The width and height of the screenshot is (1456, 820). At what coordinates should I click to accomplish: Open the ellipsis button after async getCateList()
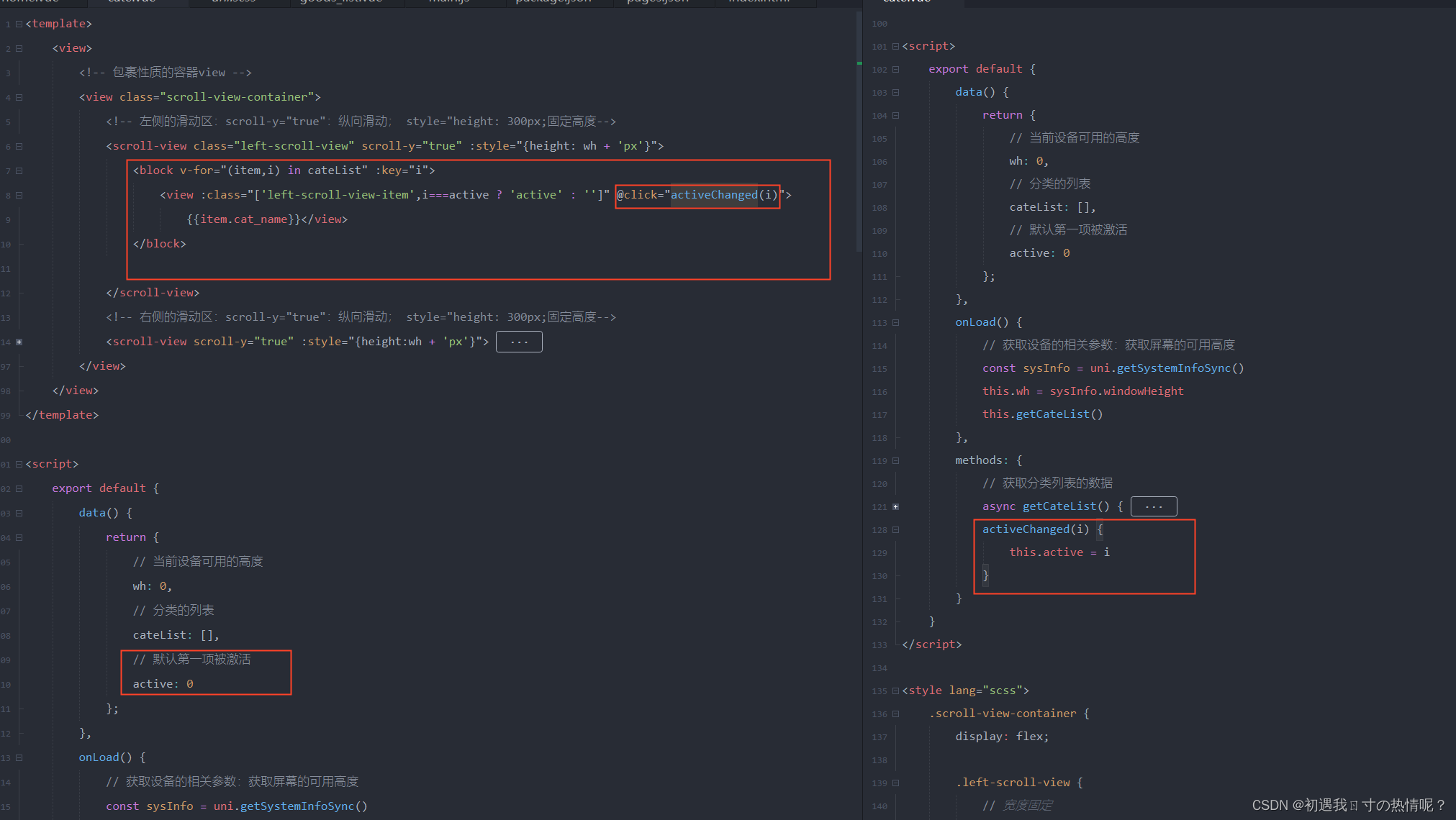[x=1154, y=506]
